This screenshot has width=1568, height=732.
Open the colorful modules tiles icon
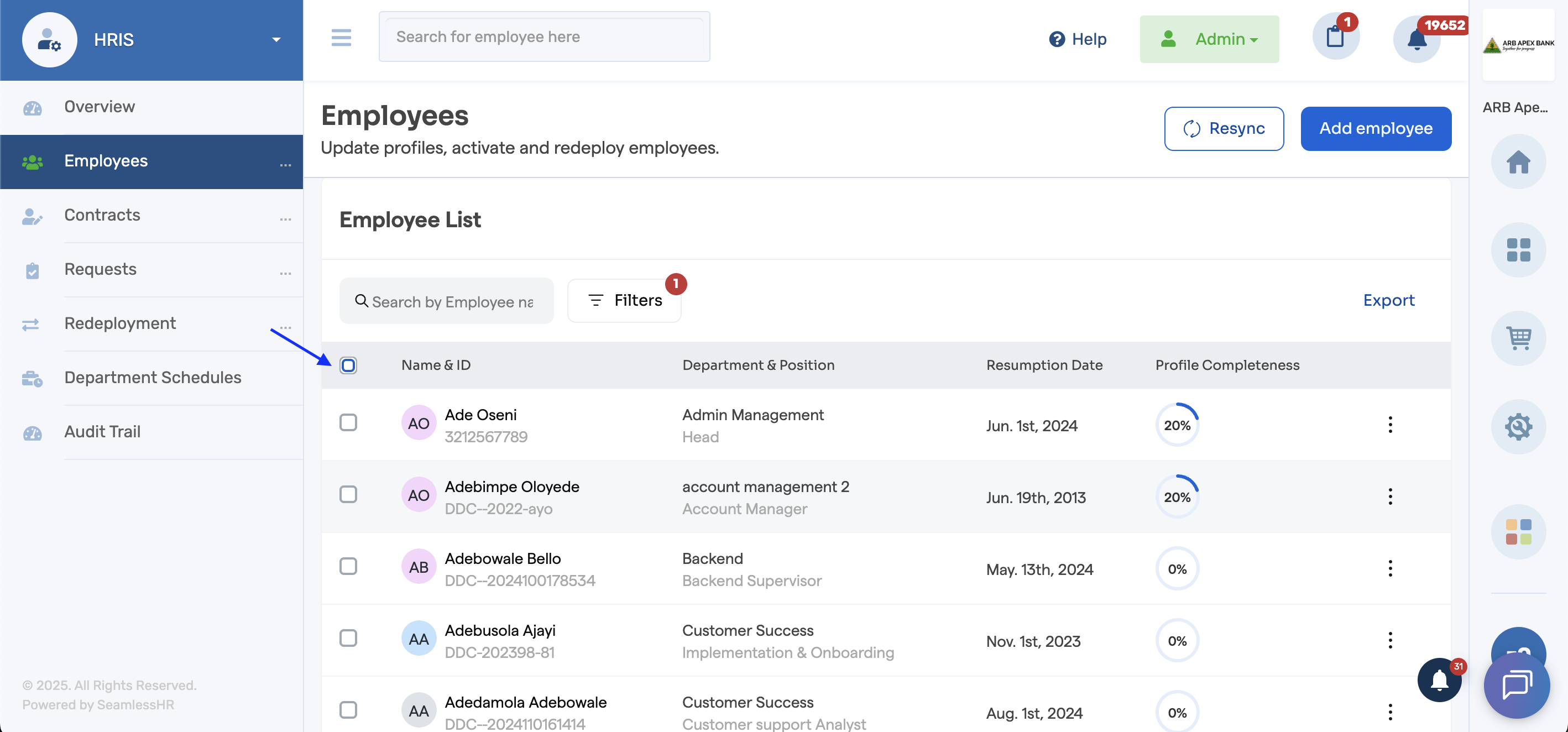(x=1518, y=531)
